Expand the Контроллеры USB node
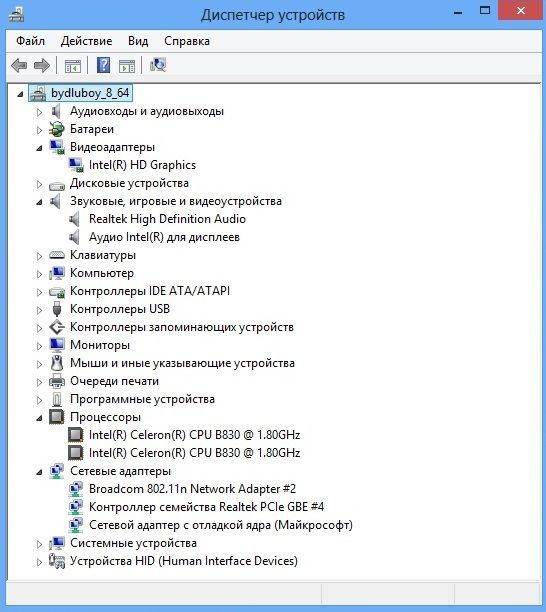The height and width of the screenshot is (612, 546). point(39,310)
